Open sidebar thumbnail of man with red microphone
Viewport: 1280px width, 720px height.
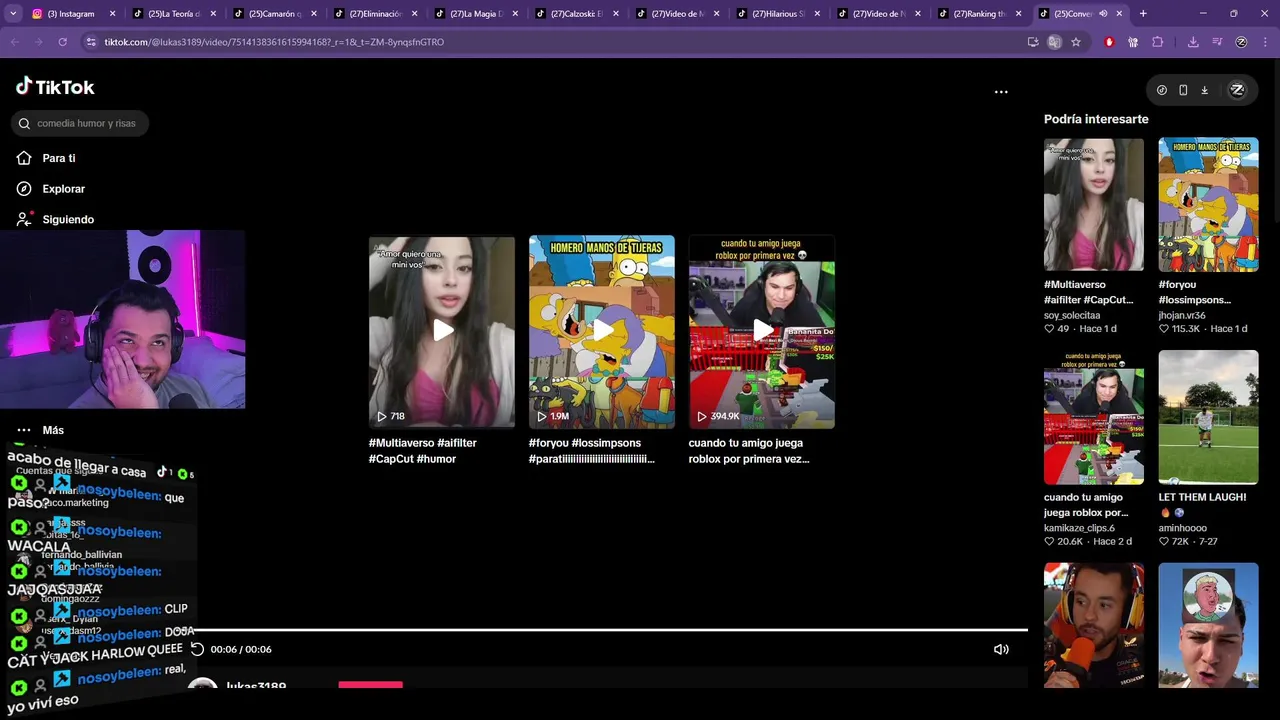point(1094,625)
